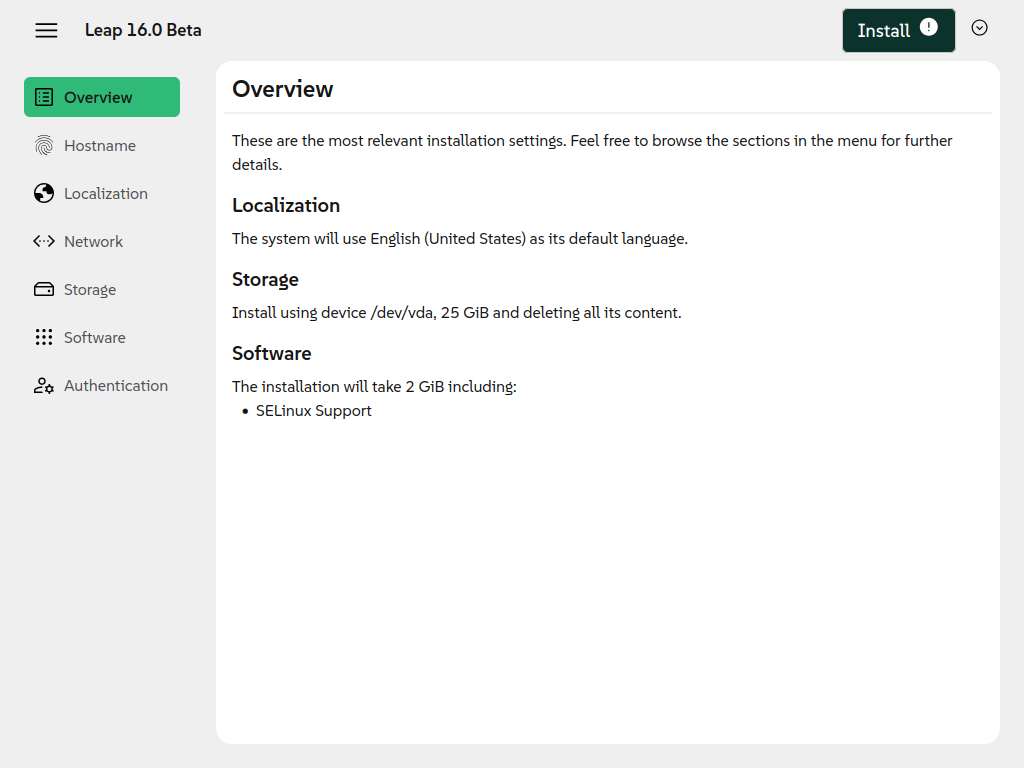Screen dimensions: 1024x768
Task: Click the Localization globe icon
Action: pos(44,193)
